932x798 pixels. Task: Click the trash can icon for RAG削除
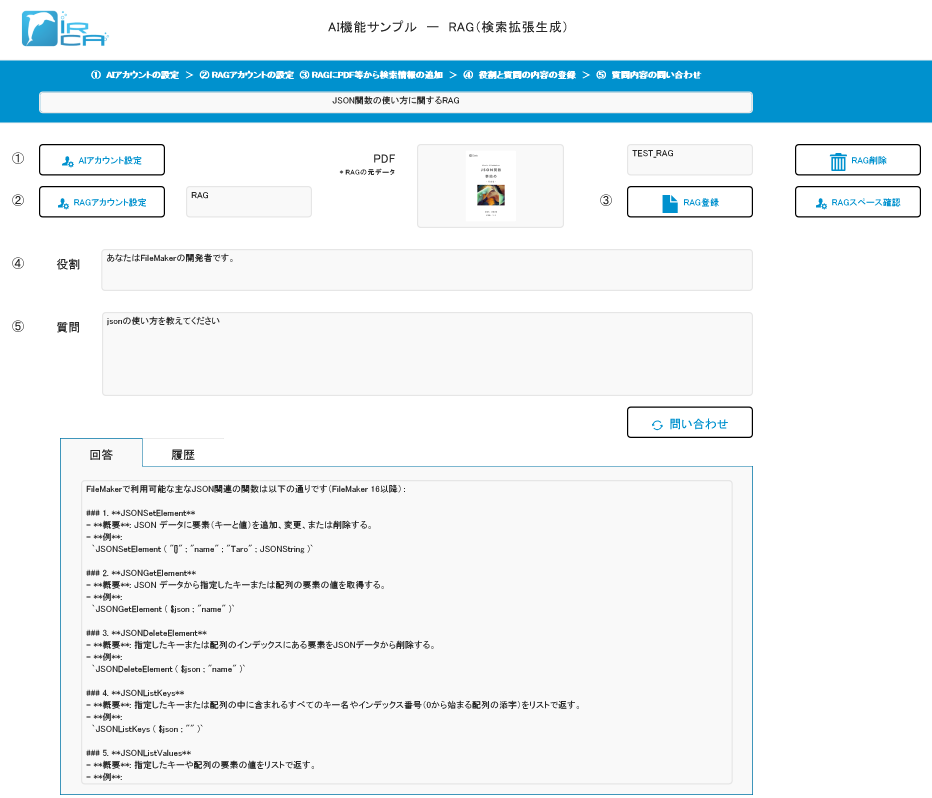[838, 161]
